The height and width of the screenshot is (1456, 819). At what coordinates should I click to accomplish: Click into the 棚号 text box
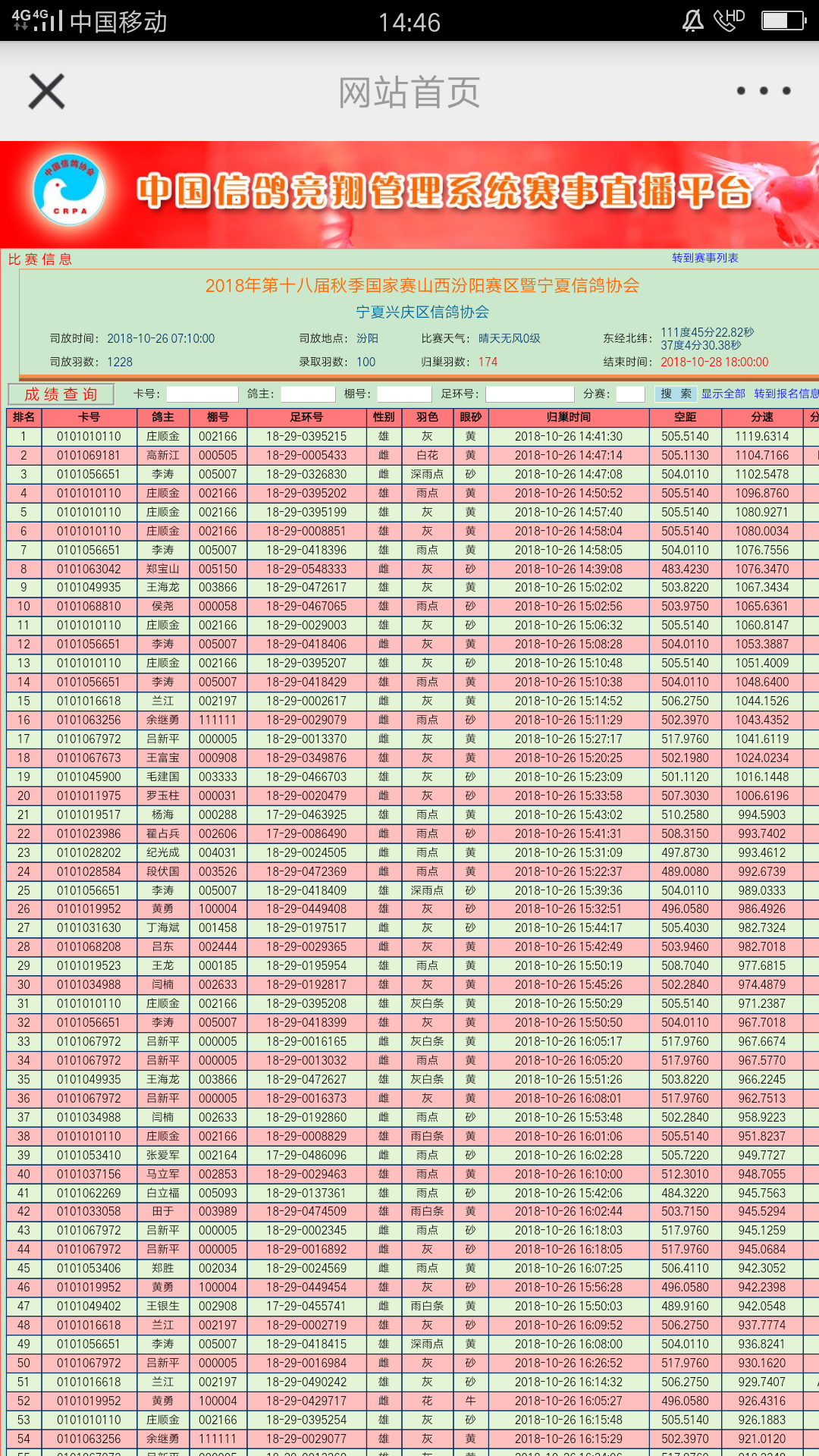coord(404,394)
